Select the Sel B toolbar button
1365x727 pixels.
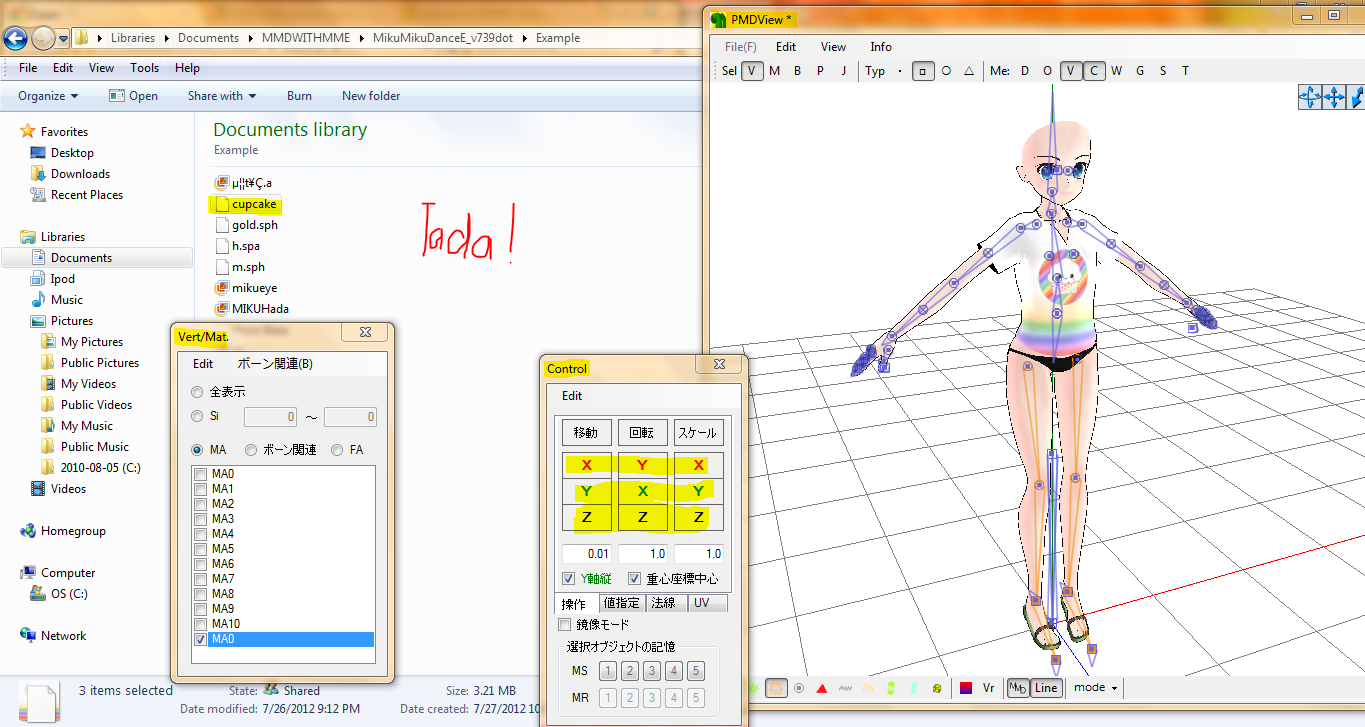pos(797,71)
